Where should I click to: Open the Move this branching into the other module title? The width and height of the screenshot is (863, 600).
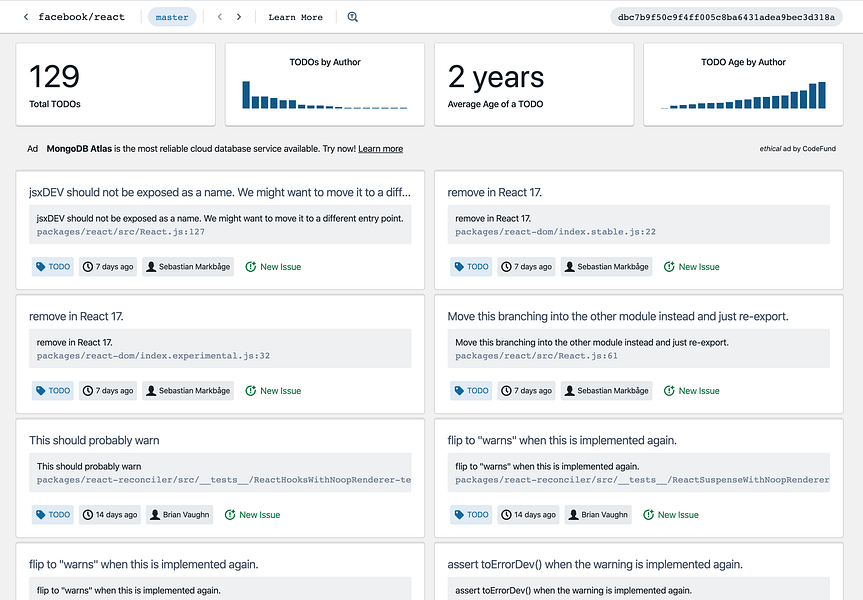coord(618,316)
